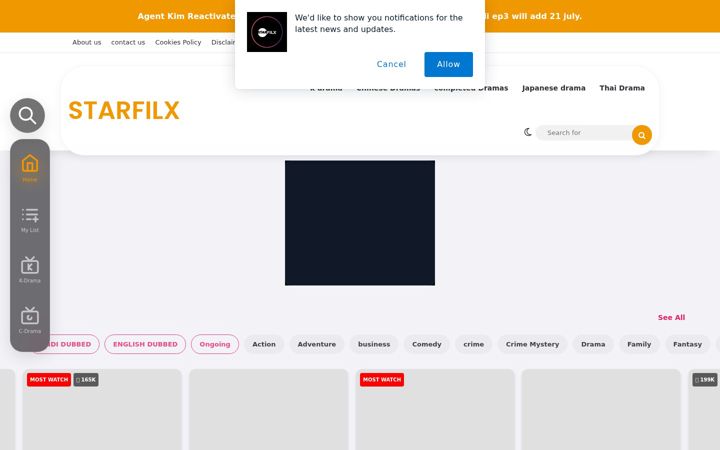This screenshot has width=720, height=450.
Task: Open the About us link
Action: pyautogui.click(x=86, y=42)
